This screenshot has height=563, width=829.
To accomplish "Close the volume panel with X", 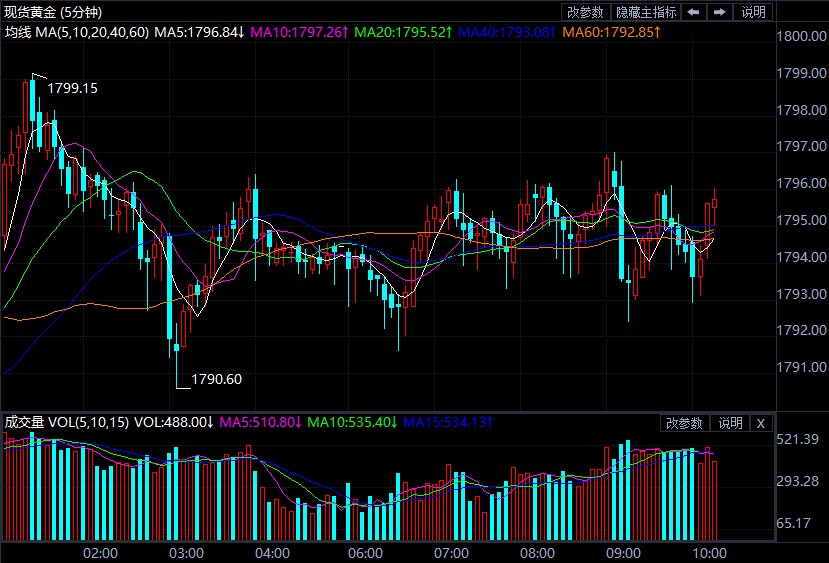I will (x=760, y=423).
